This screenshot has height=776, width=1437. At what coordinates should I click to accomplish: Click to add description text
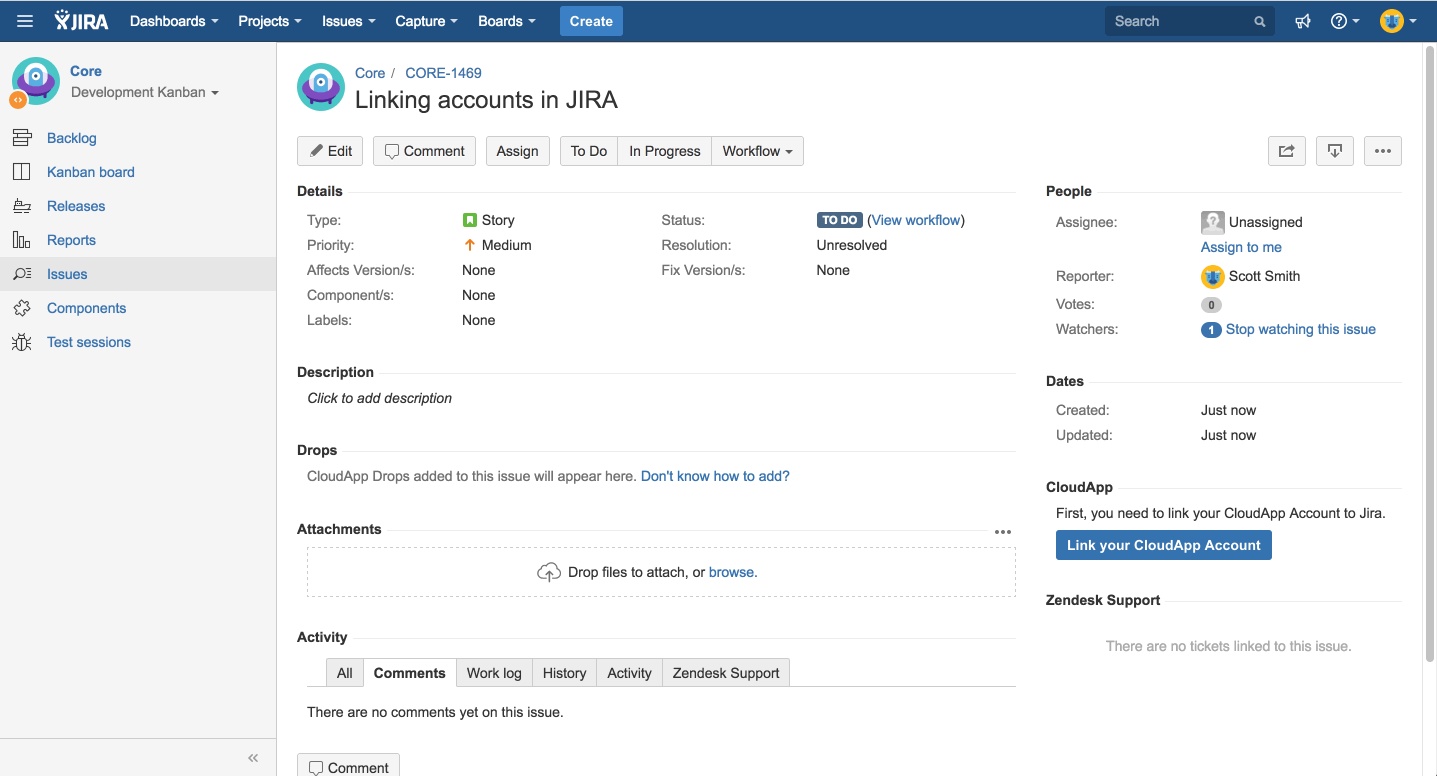pyautogui.click(x=379, y=398)
